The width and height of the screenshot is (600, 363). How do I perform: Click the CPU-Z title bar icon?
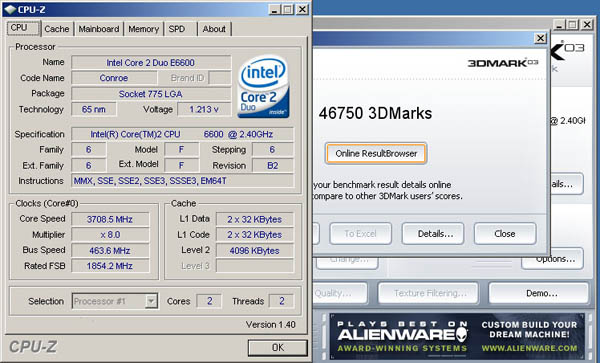(10, 9)
